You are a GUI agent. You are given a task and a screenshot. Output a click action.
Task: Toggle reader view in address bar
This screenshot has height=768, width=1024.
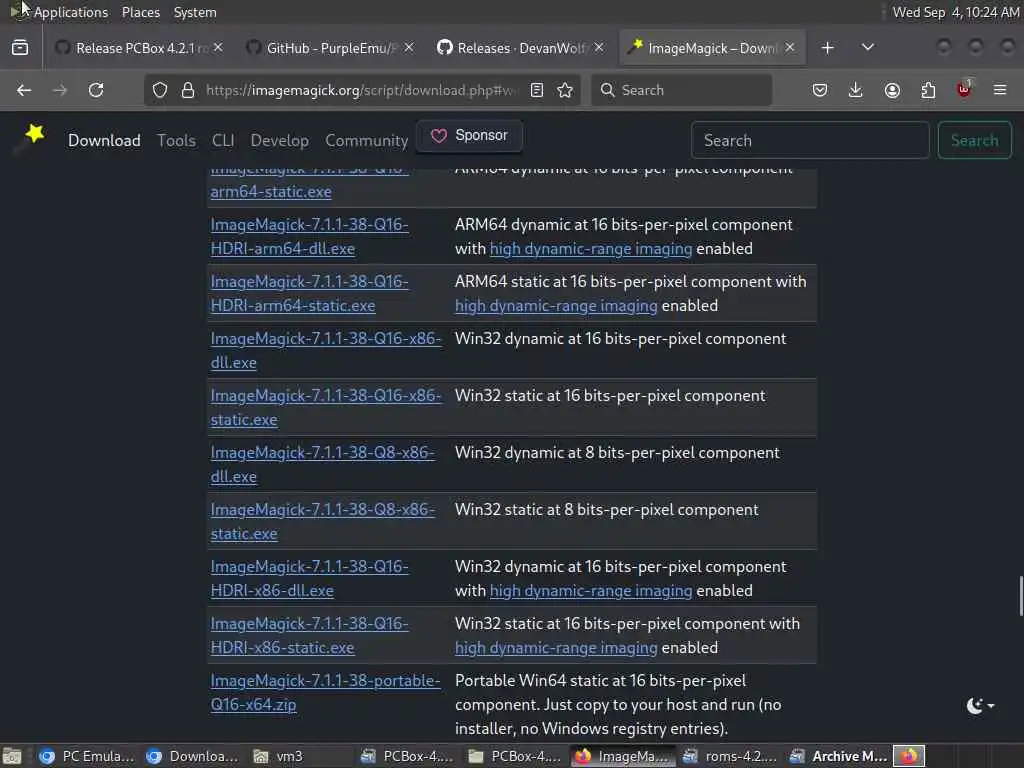(537, 90)
